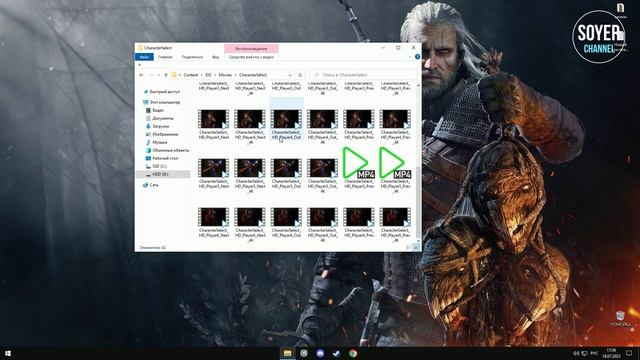This screenshot has width=640, height=360.
Task: Select HDD (D:) drive in sidebar
Action: point(163,174)
